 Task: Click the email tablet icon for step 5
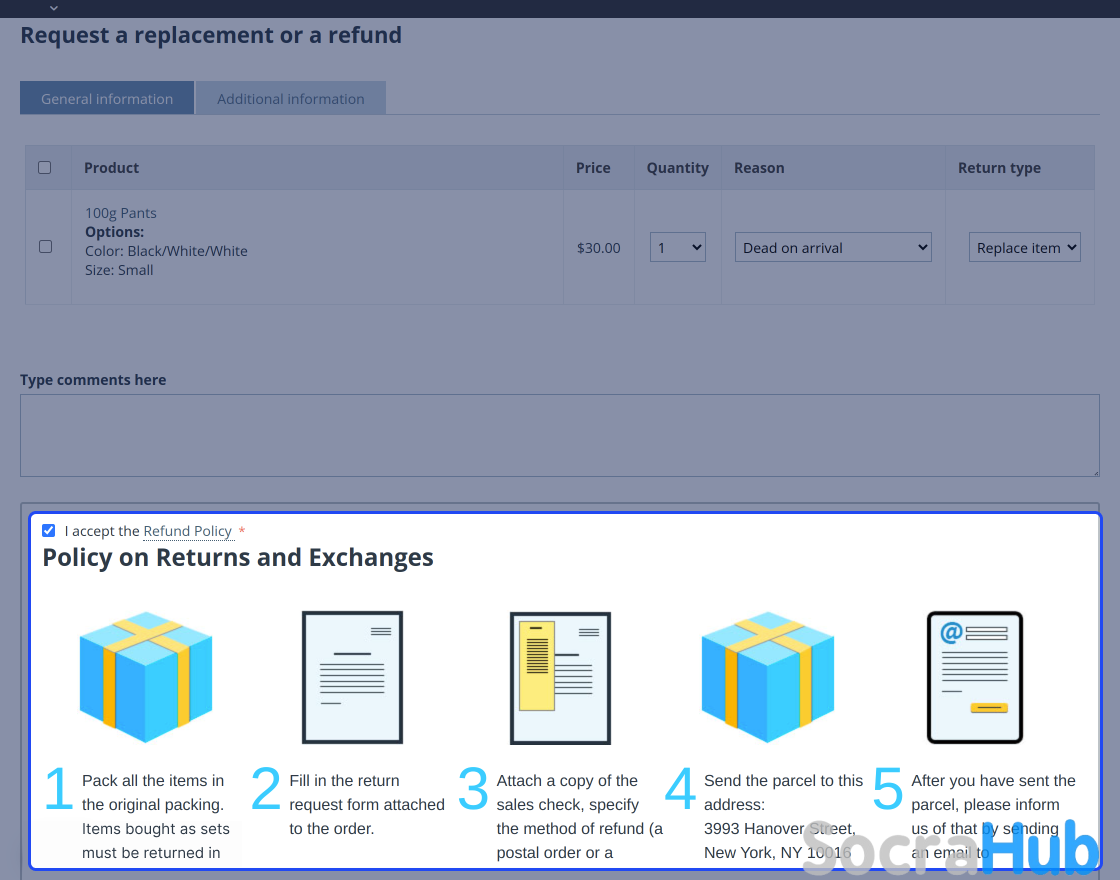pos(975,677)
